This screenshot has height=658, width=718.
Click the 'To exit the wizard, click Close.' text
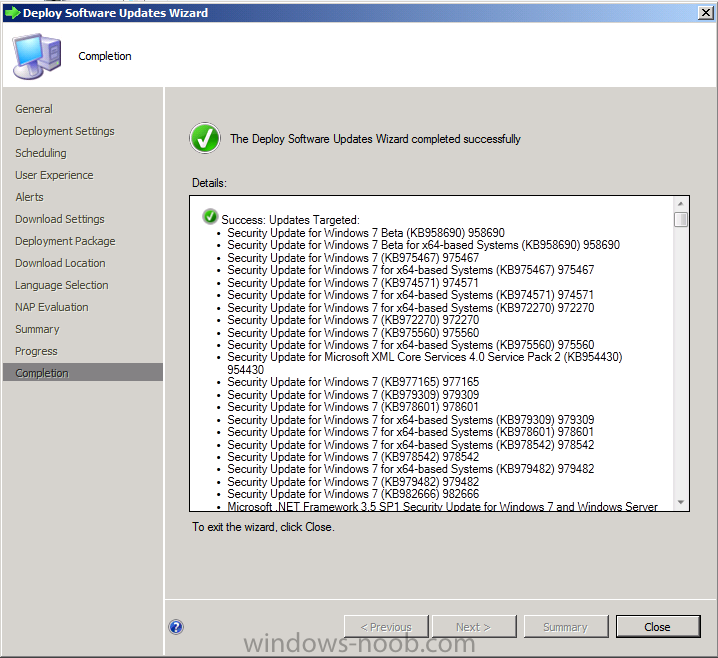point(263,527)
